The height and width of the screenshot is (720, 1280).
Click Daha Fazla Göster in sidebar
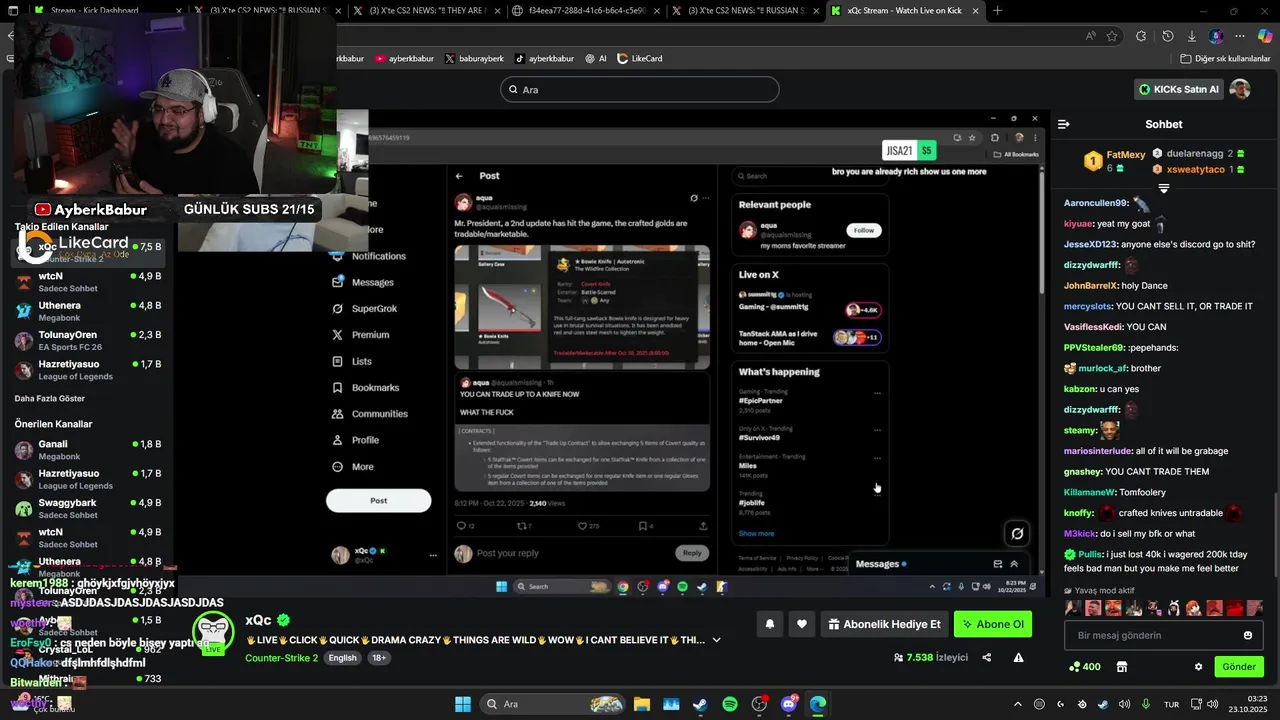click(50, 398)
